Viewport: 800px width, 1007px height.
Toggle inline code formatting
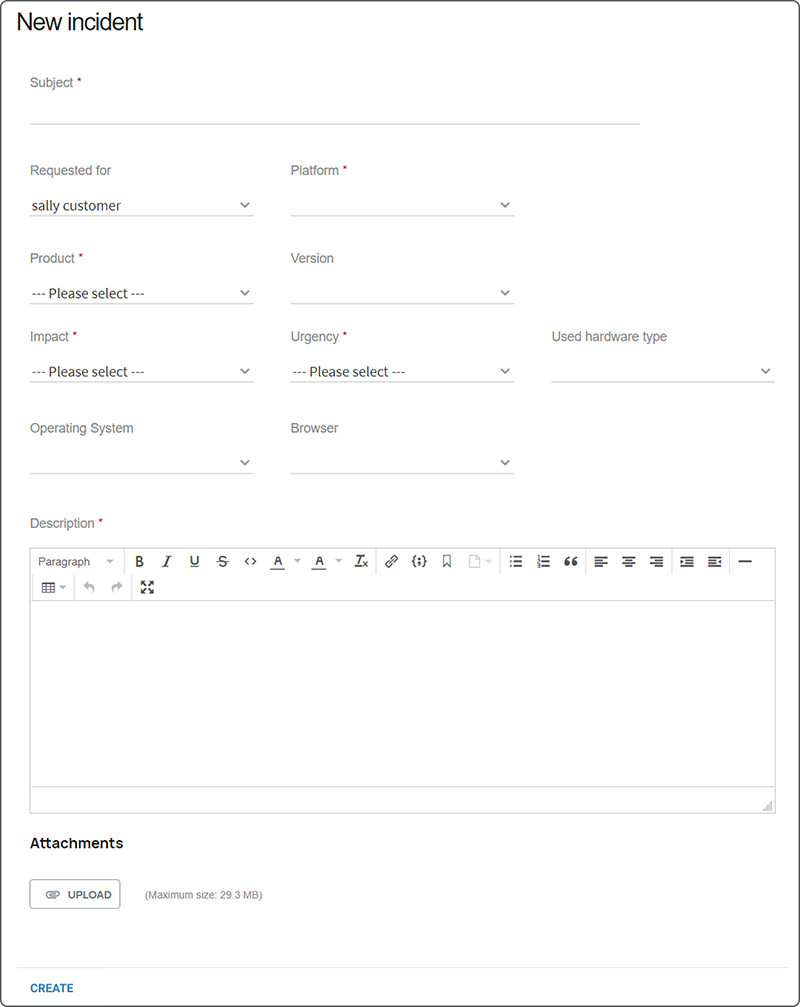[250, 561]
